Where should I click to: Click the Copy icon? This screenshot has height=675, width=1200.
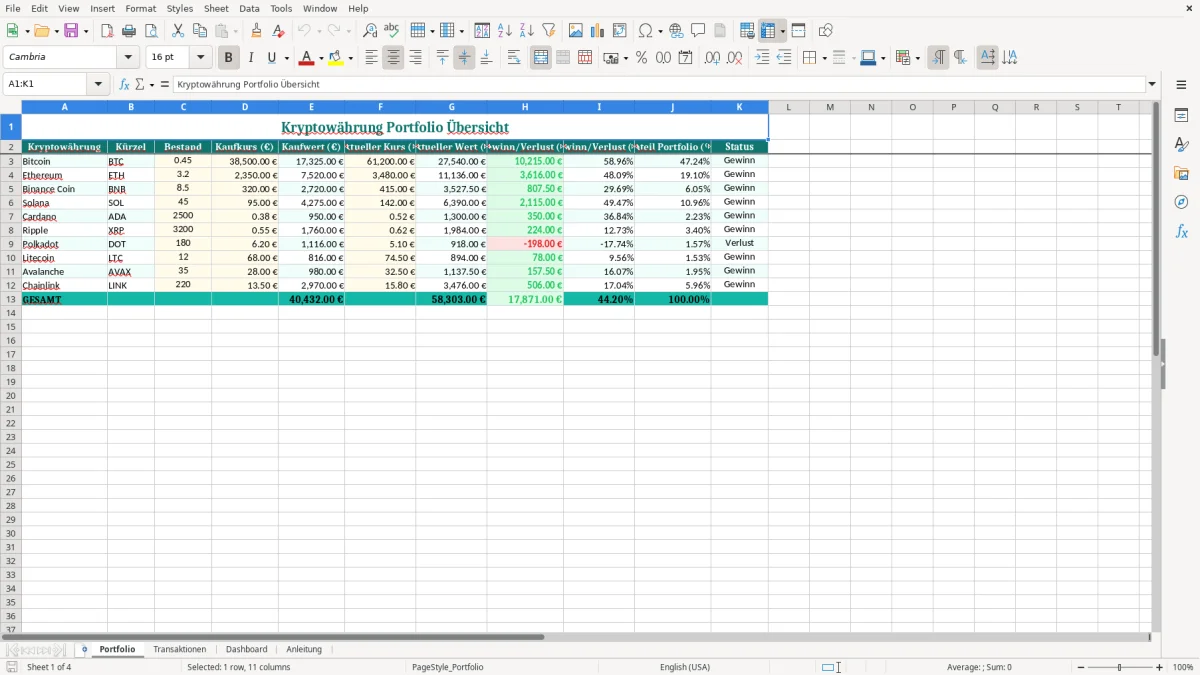tap(200, 31)
